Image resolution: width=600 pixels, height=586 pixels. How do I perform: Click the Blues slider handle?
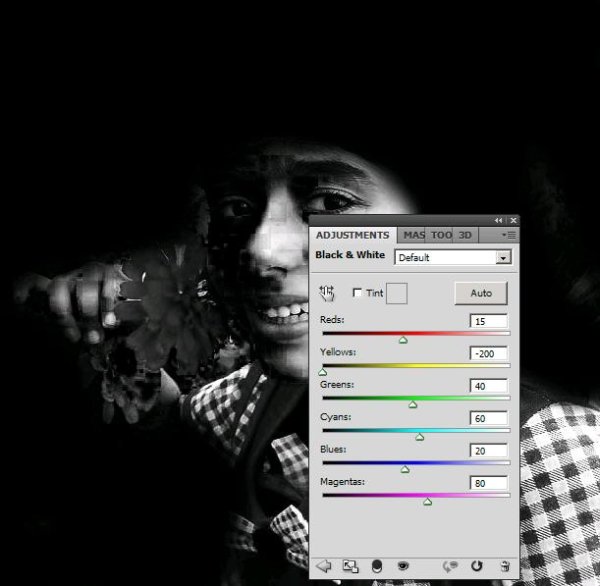(x=405, y=470)
